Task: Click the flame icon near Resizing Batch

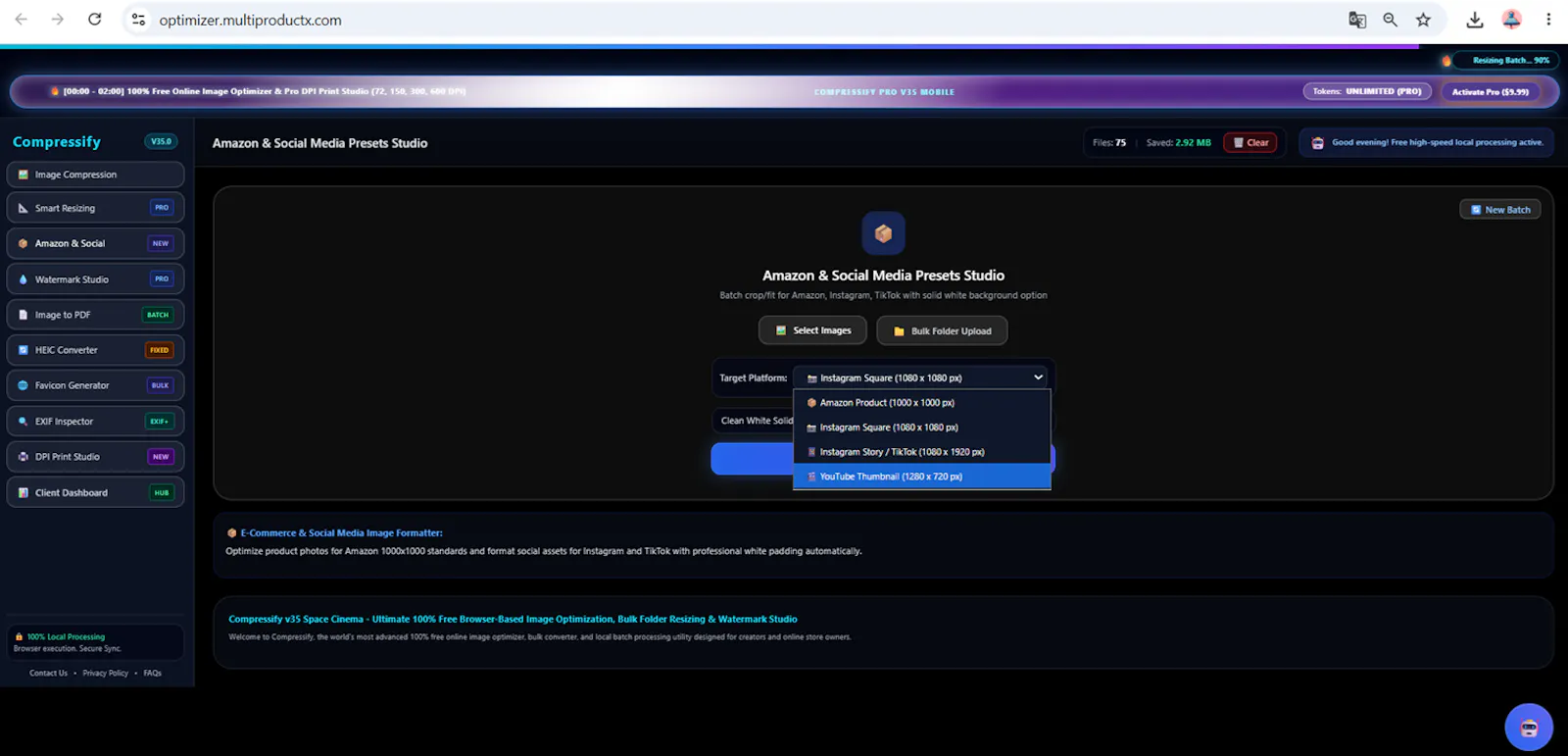Action: [x=1446, y=61]
